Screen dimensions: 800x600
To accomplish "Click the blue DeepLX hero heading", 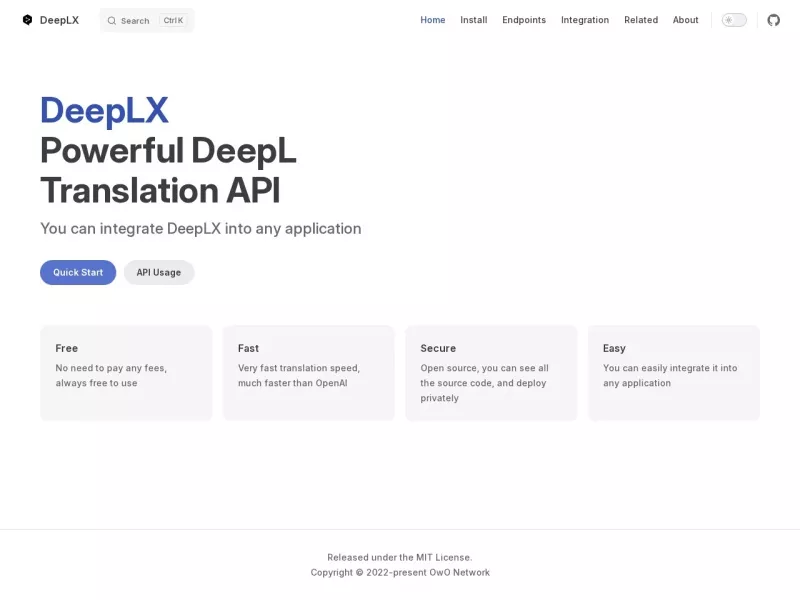I will point(104,111).
